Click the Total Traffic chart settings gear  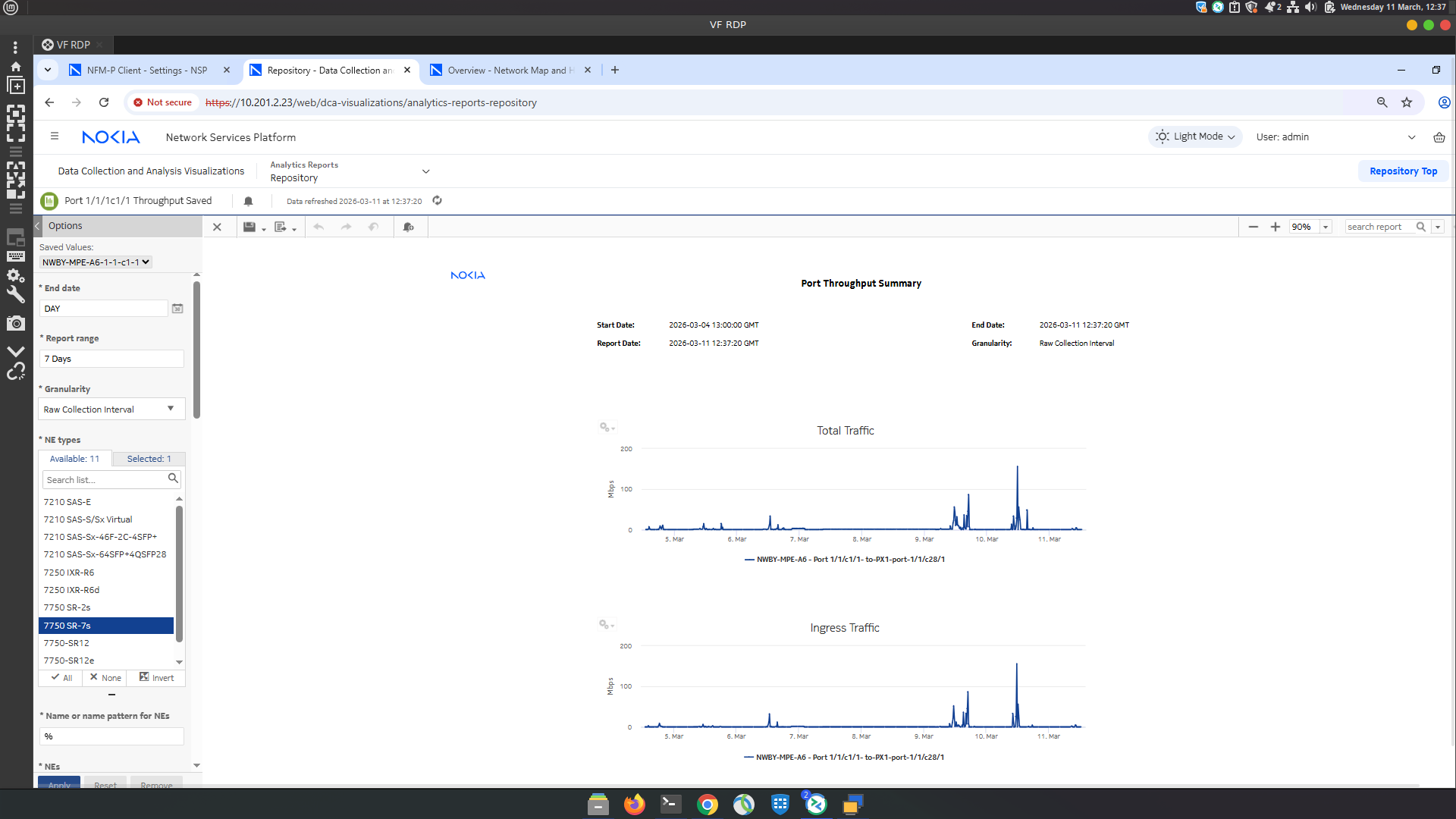pos(604,427)
